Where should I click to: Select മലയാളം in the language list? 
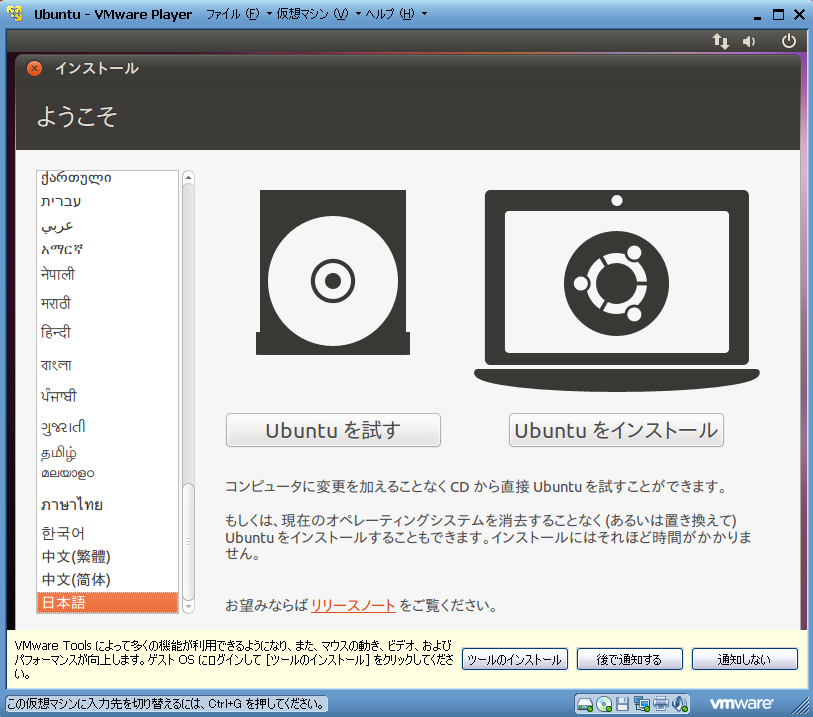107,473
